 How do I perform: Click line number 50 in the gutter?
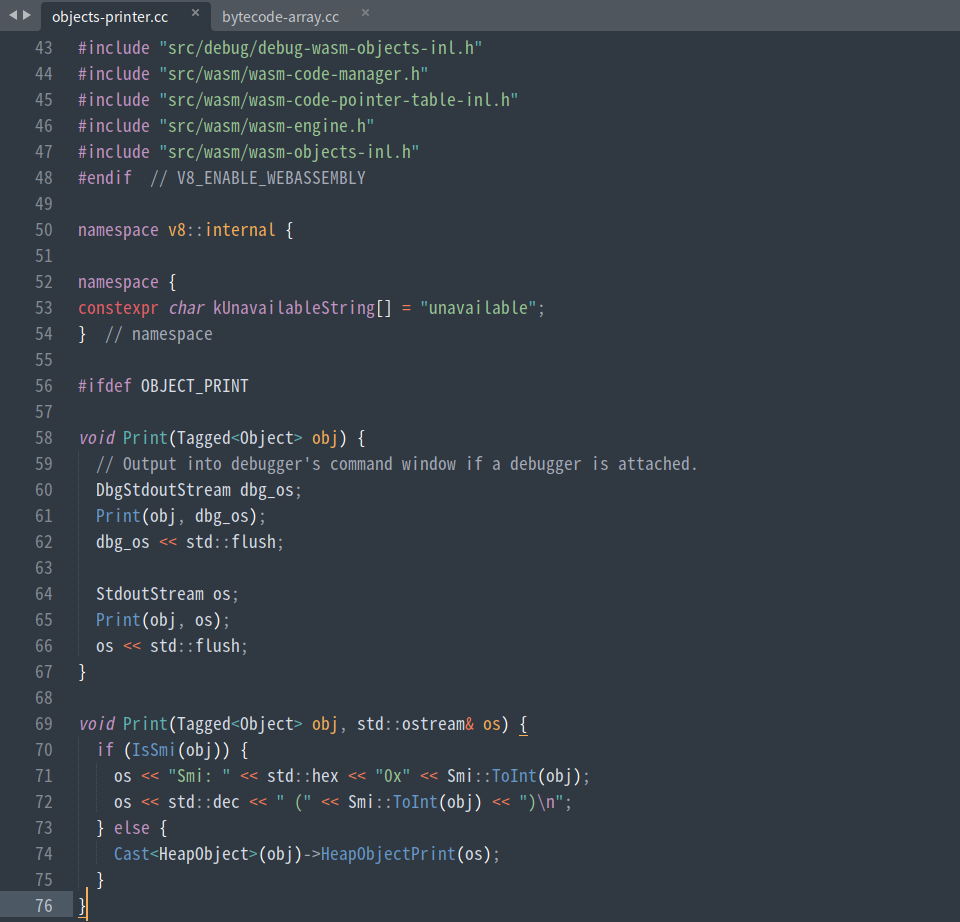click(x=43, y=230)
